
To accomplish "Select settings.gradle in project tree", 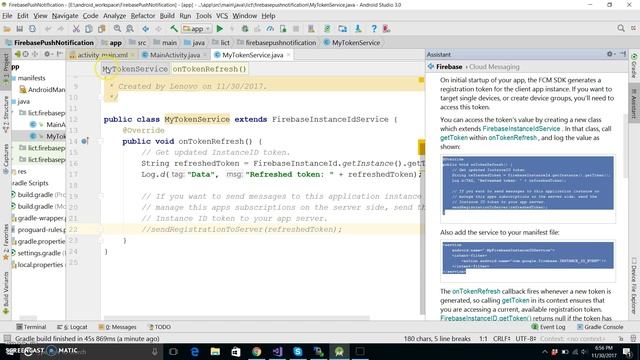I will click(38, 253).
